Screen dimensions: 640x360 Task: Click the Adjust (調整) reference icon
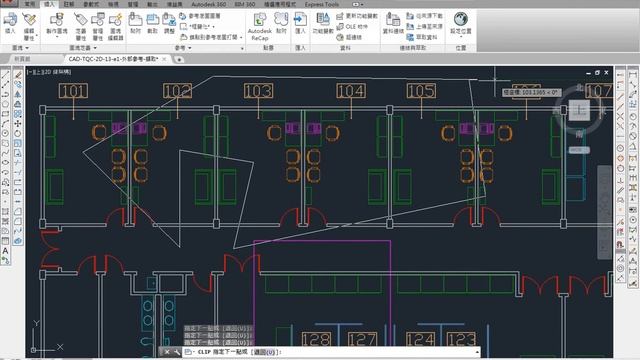[169, 23]
